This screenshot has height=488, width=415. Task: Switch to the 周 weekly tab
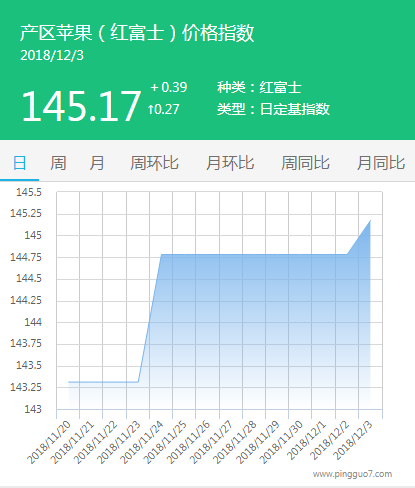tap(58, 163)
